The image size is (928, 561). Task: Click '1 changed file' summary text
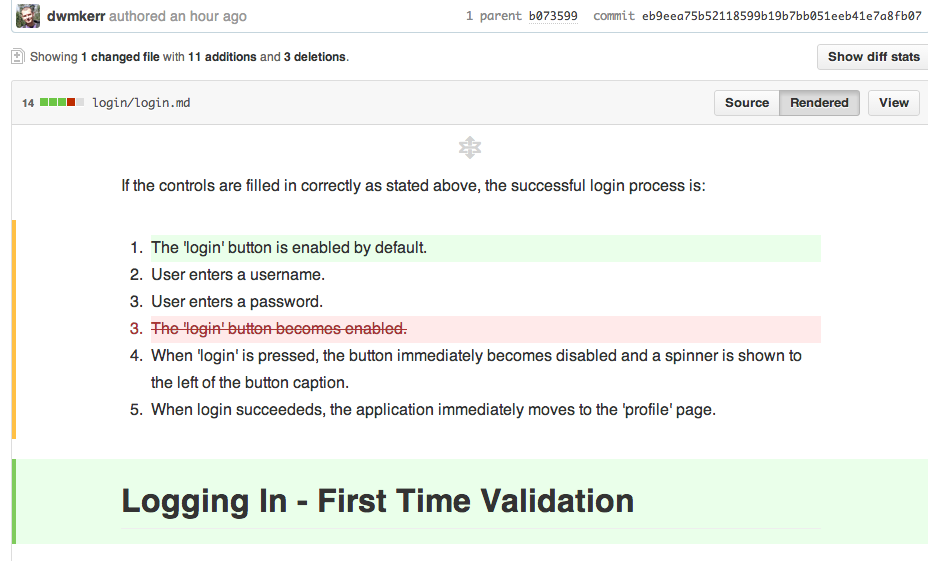[120, 57]
